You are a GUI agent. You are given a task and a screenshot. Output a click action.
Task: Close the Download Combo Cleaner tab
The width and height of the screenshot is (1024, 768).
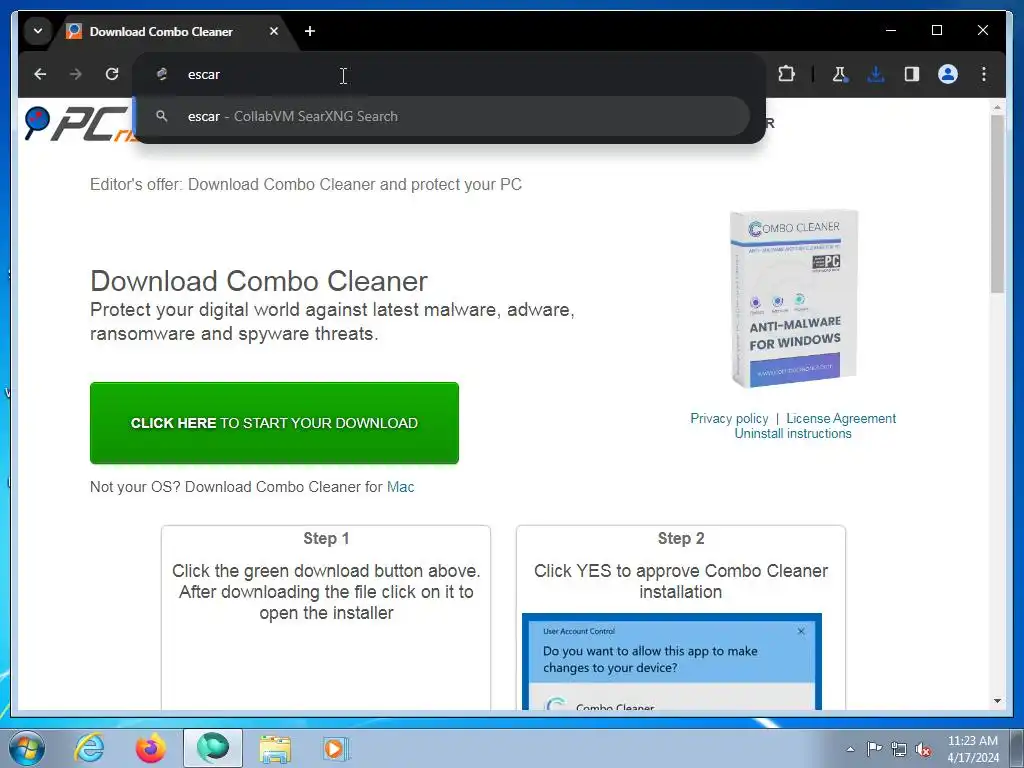[x=274, y=31]
